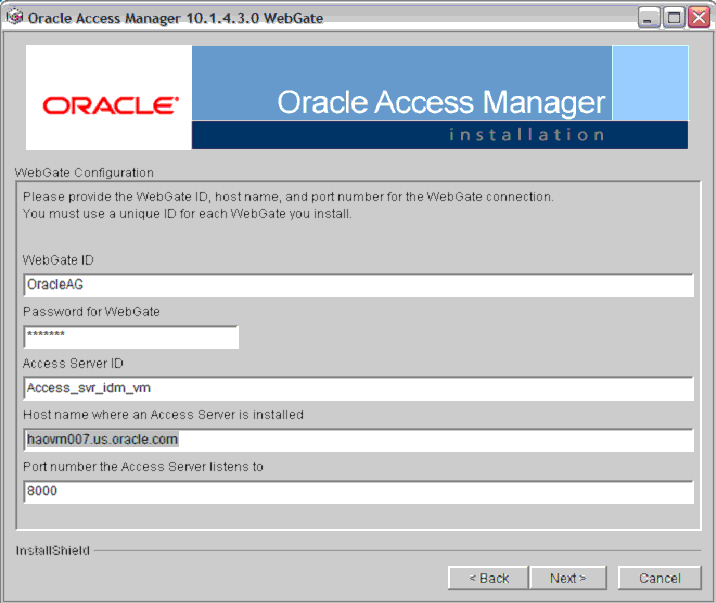Click the installer icon in the title bar
The height and width of the screenshot is (603, 716).
click(x=15, y=17)
